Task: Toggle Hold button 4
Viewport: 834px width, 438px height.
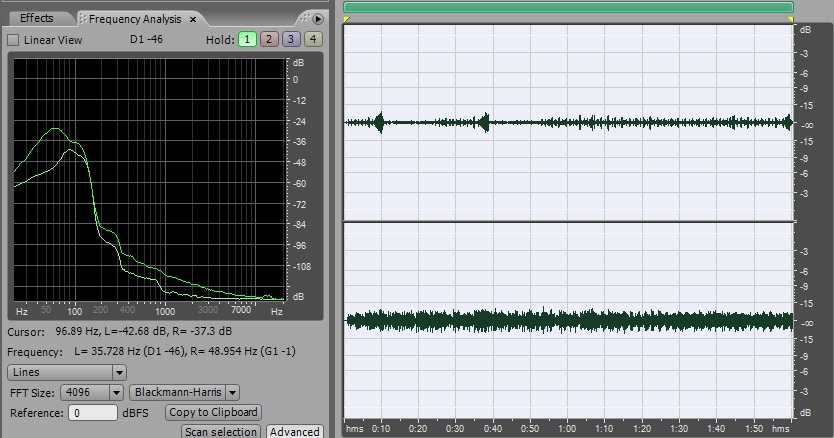Action: tap(313, 39)
